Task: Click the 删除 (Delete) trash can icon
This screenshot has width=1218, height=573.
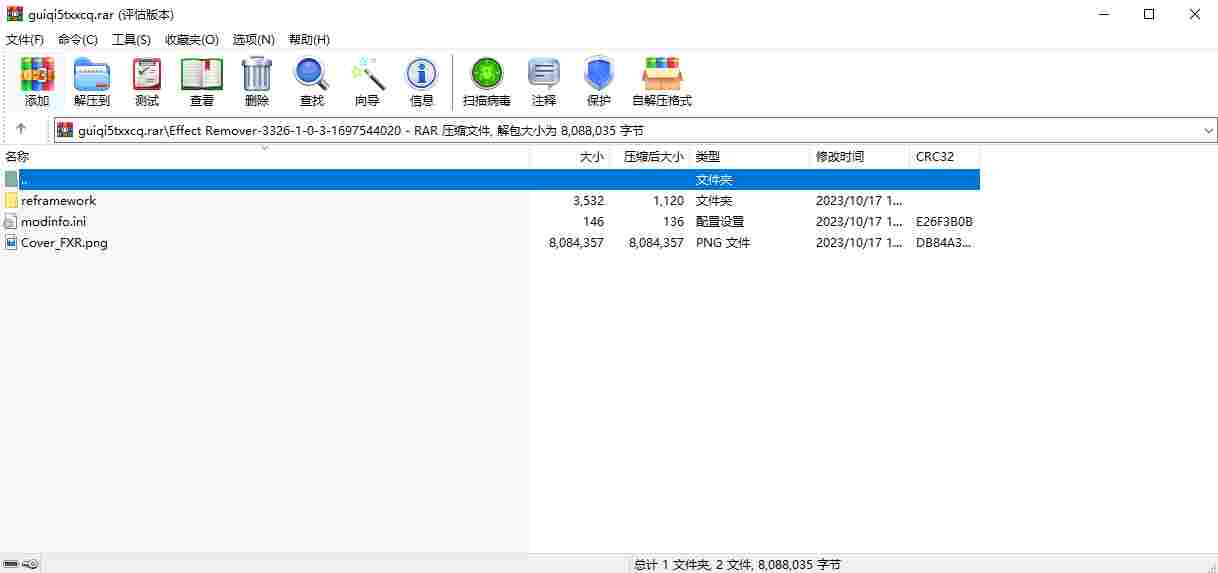Action: (x=257, y=74)
